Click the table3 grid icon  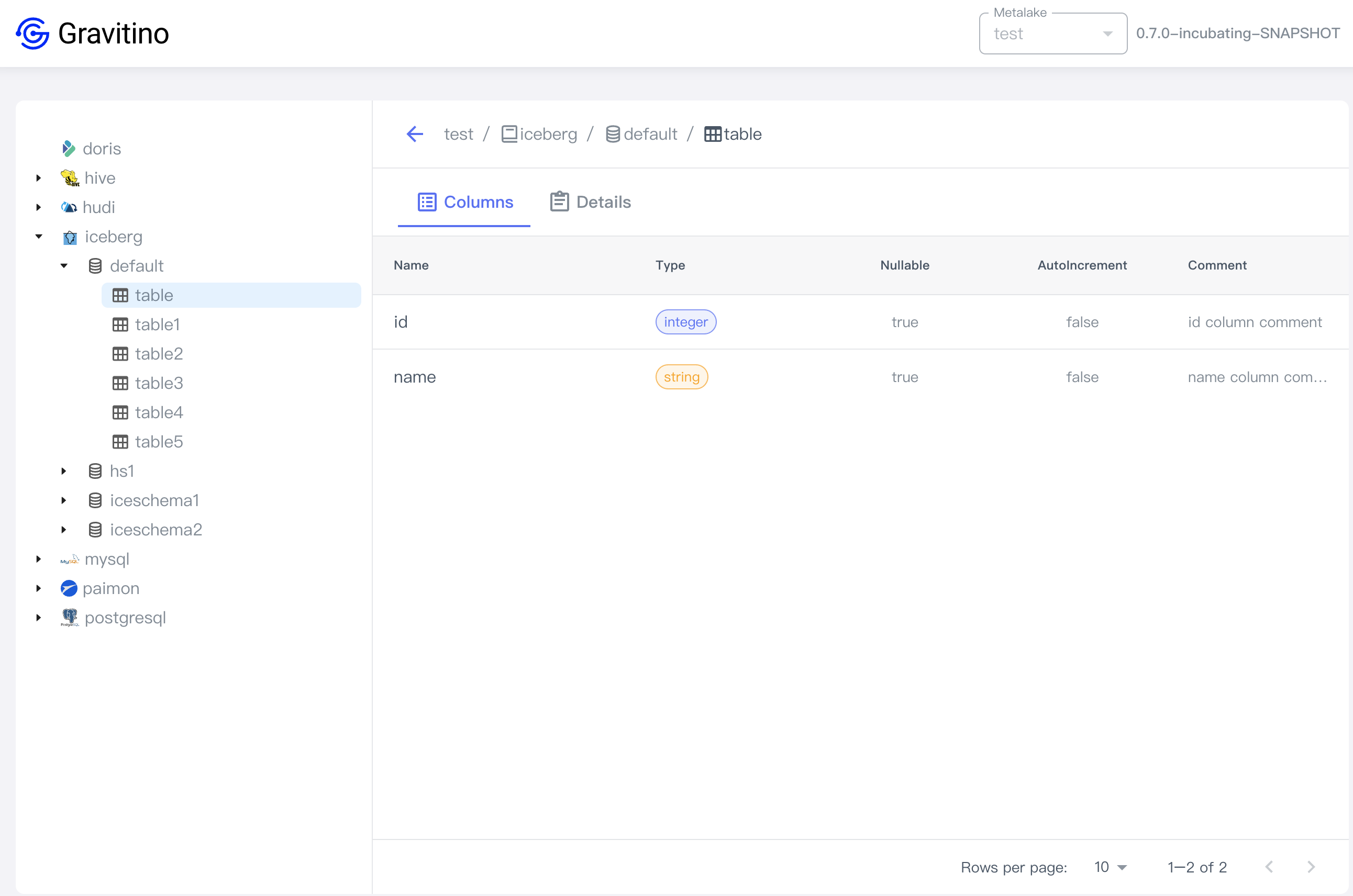tap(120, 383)
